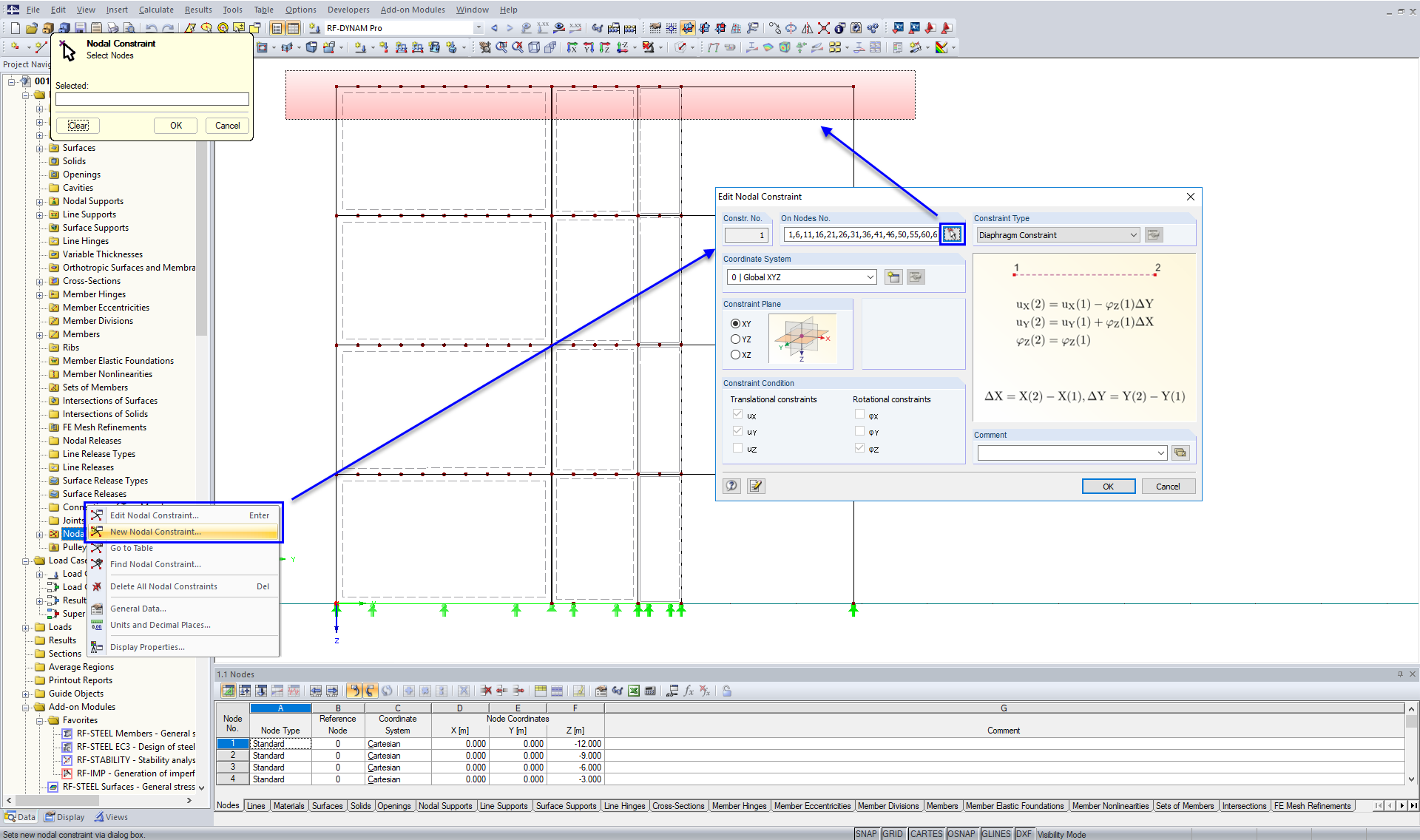The height and width of the screenshot is (840, 1420).
Task: Click the Undo icon in the main toolbar
Action: click(x=152, y=27)
